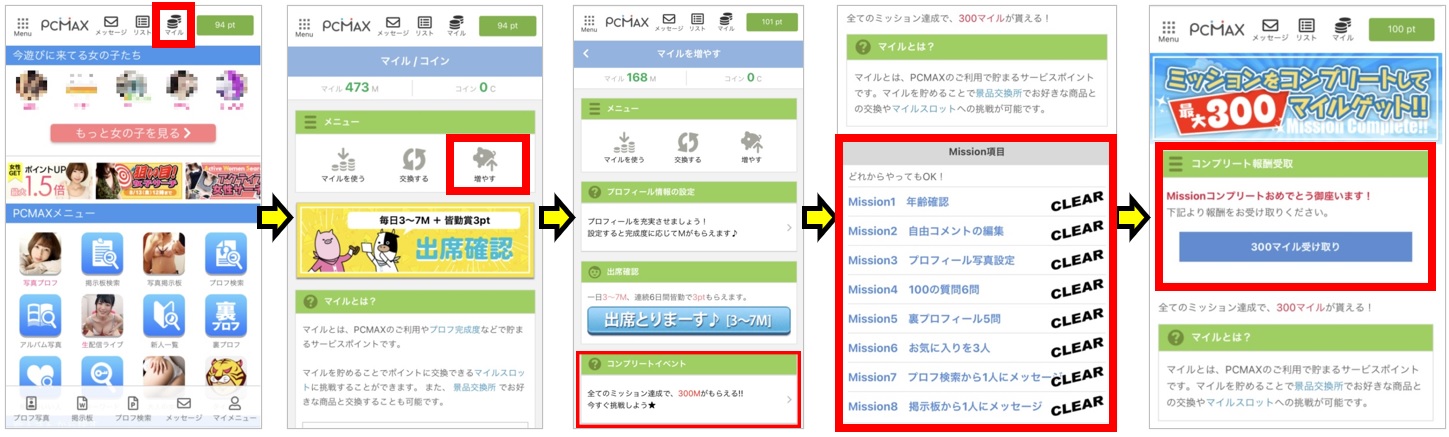Open 掲示板検索 icon in PCMAXメニュー
Screen dimensions: 1449x437
(x=101, y=259)
